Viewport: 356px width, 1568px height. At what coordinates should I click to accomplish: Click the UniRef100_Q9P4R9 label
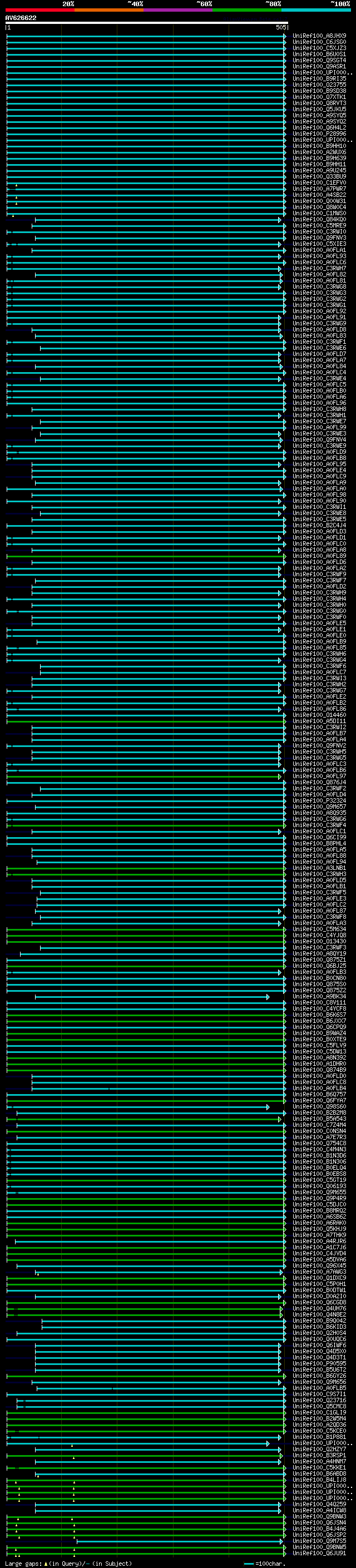[319, 1198]
